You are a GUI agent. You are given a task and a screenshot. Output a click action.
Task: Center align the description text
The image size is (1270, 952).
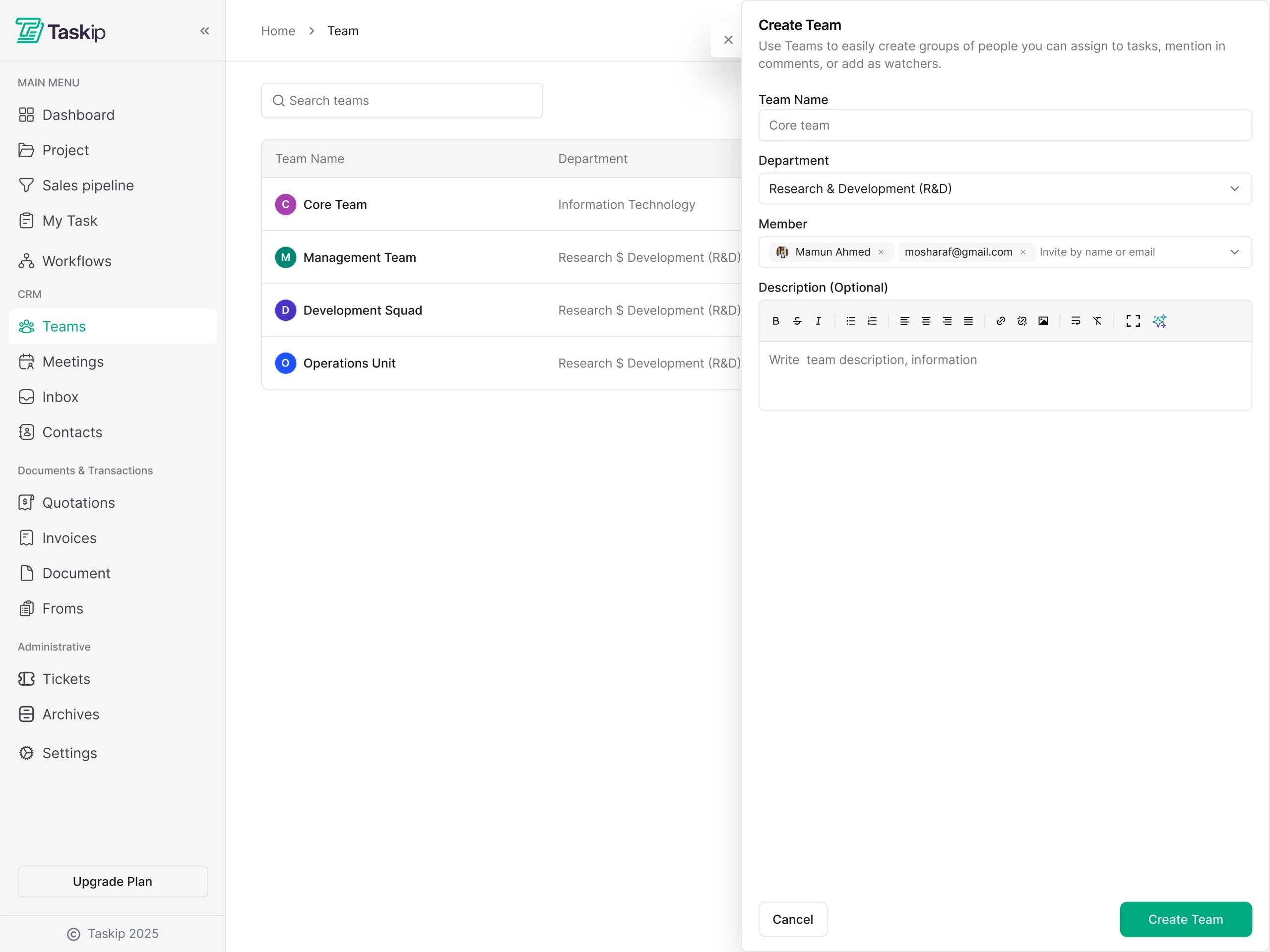(x=926, y=321)
